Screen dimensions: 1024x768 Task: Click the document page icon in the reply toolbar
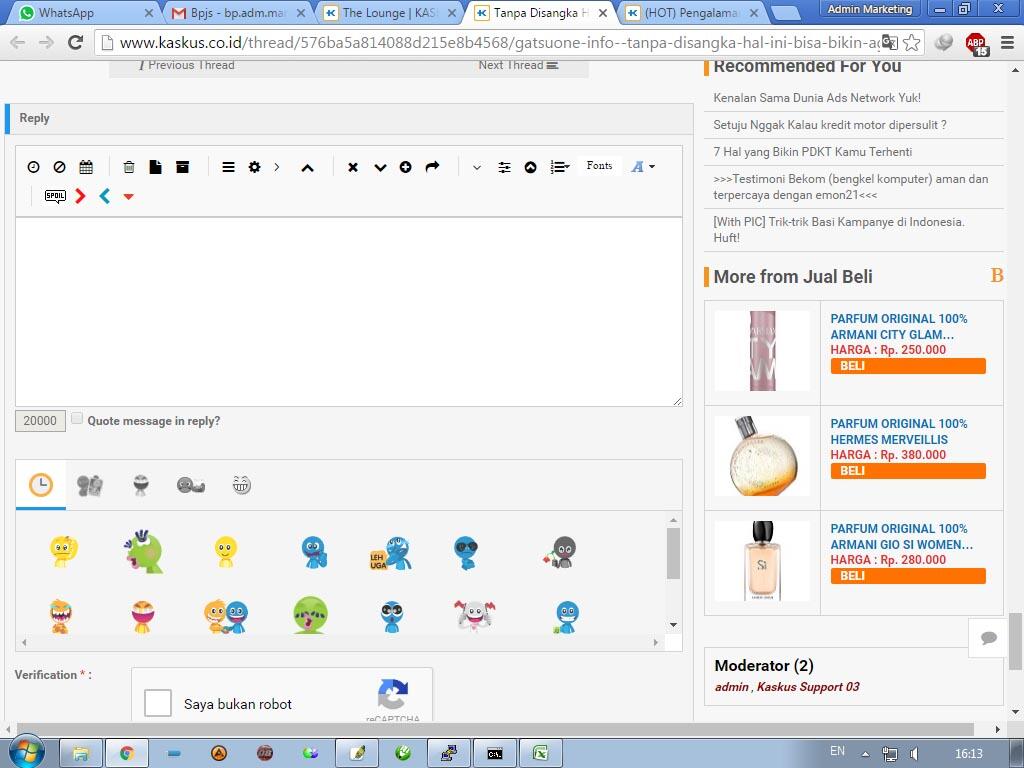[x=155, y=167]
